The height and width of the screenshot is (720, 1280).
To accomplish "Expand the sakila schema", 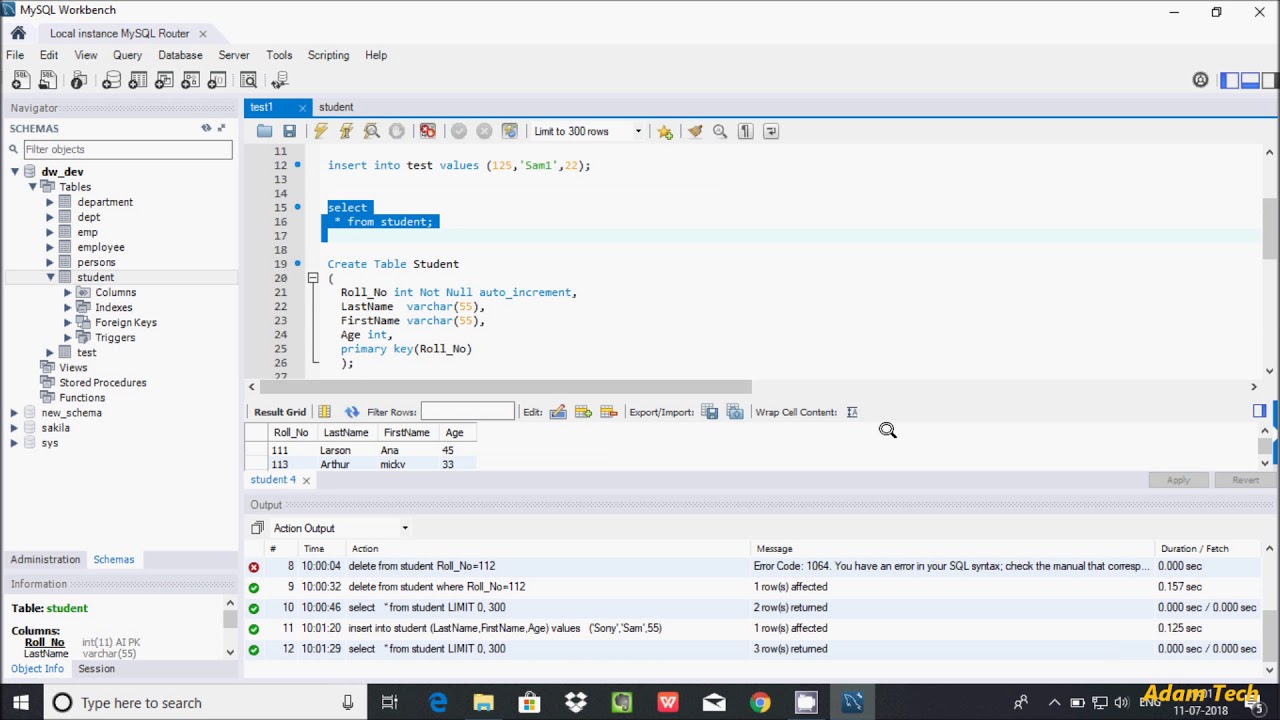I will click(15, 427).
